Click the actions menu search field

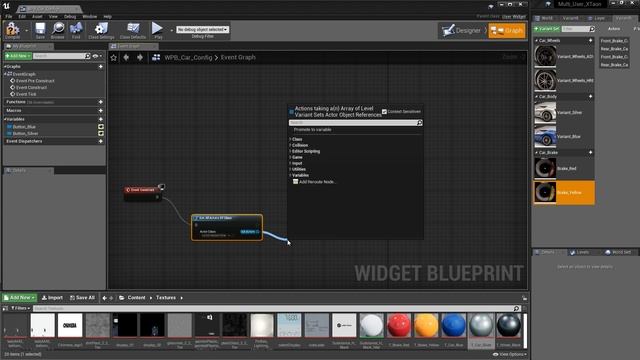pyautogui.click(x=355, y=122)
